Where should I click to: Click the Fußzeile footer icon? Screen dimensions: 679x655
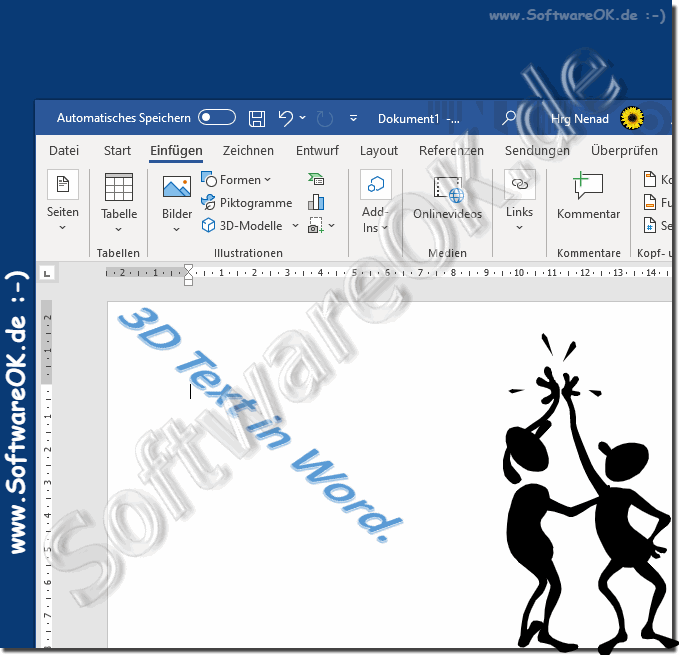point(650,202)
